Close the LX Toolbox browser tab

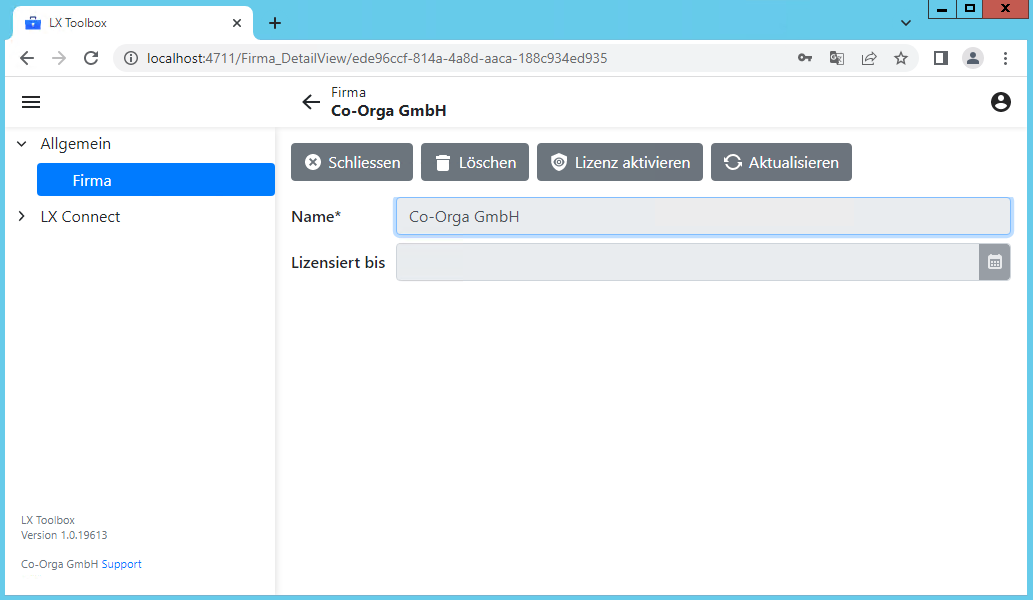[237, 23]
